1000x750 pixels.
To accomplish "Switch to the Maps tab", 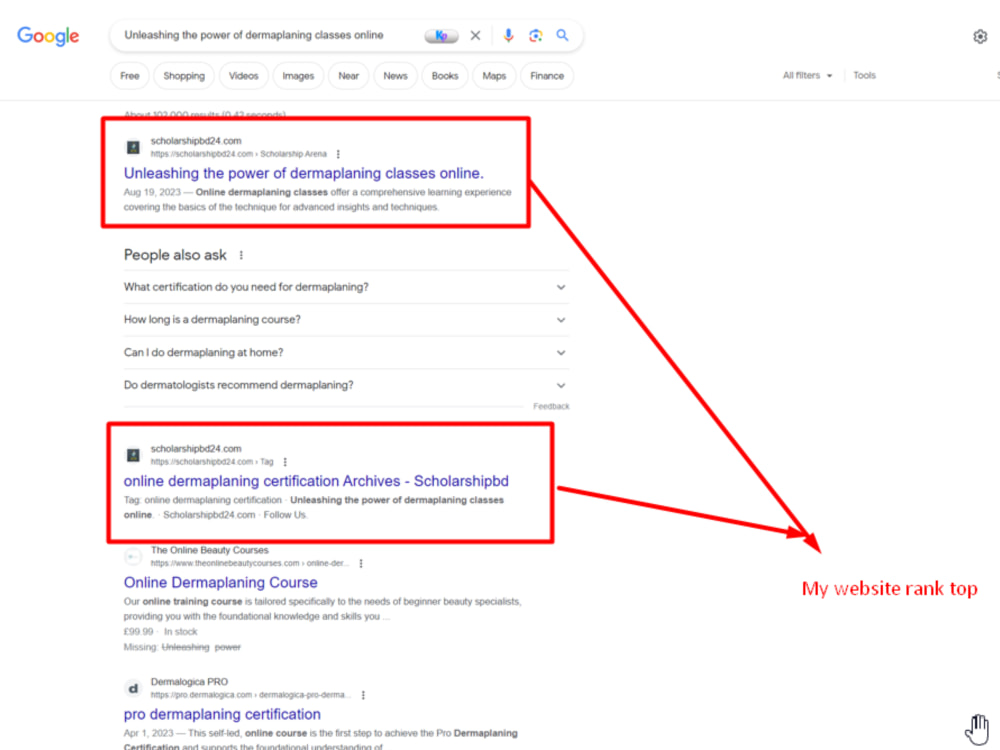I will [x=494, y=76].
